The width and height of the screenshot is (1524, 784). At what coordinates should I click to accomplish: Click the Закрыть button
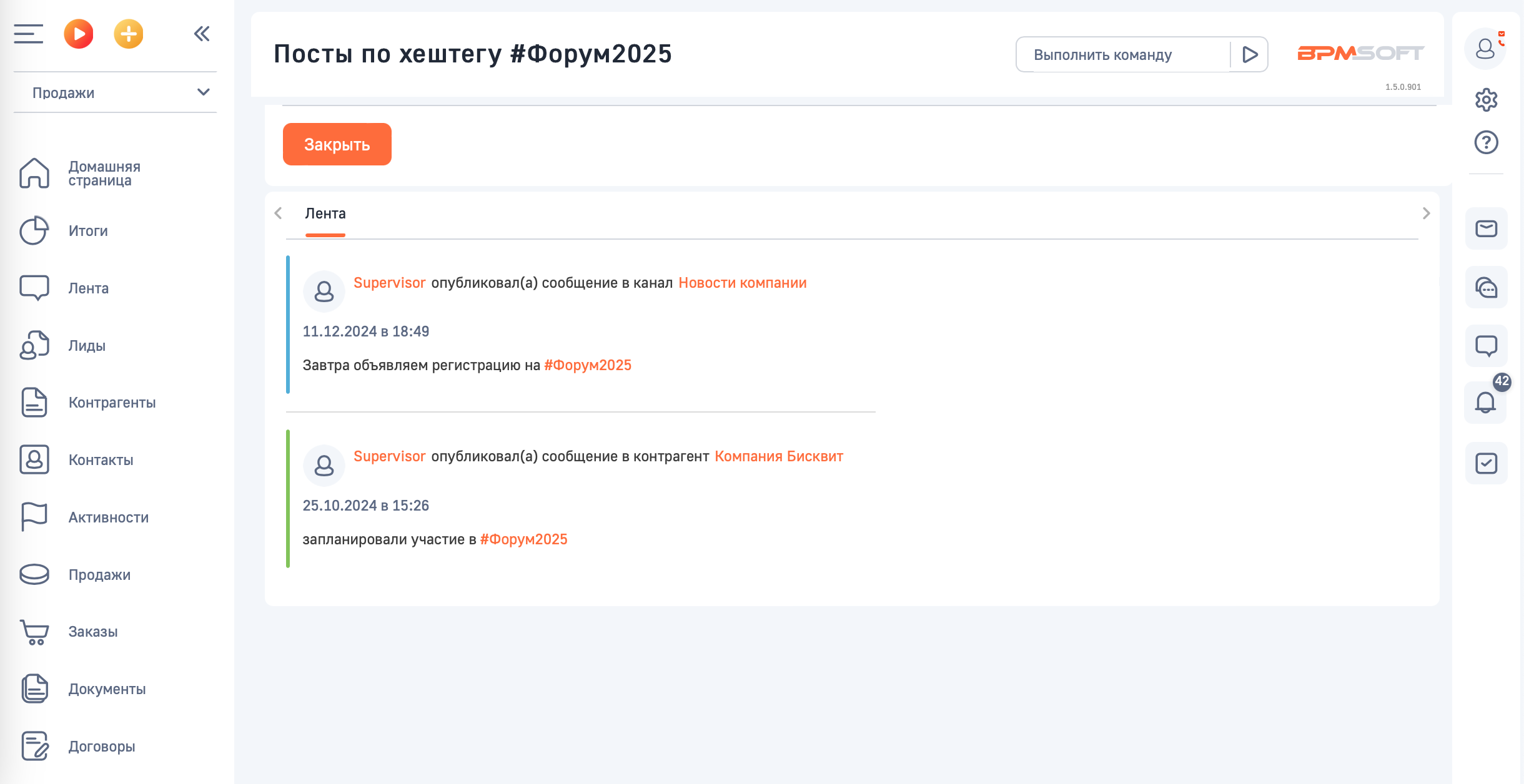[337, 144]
